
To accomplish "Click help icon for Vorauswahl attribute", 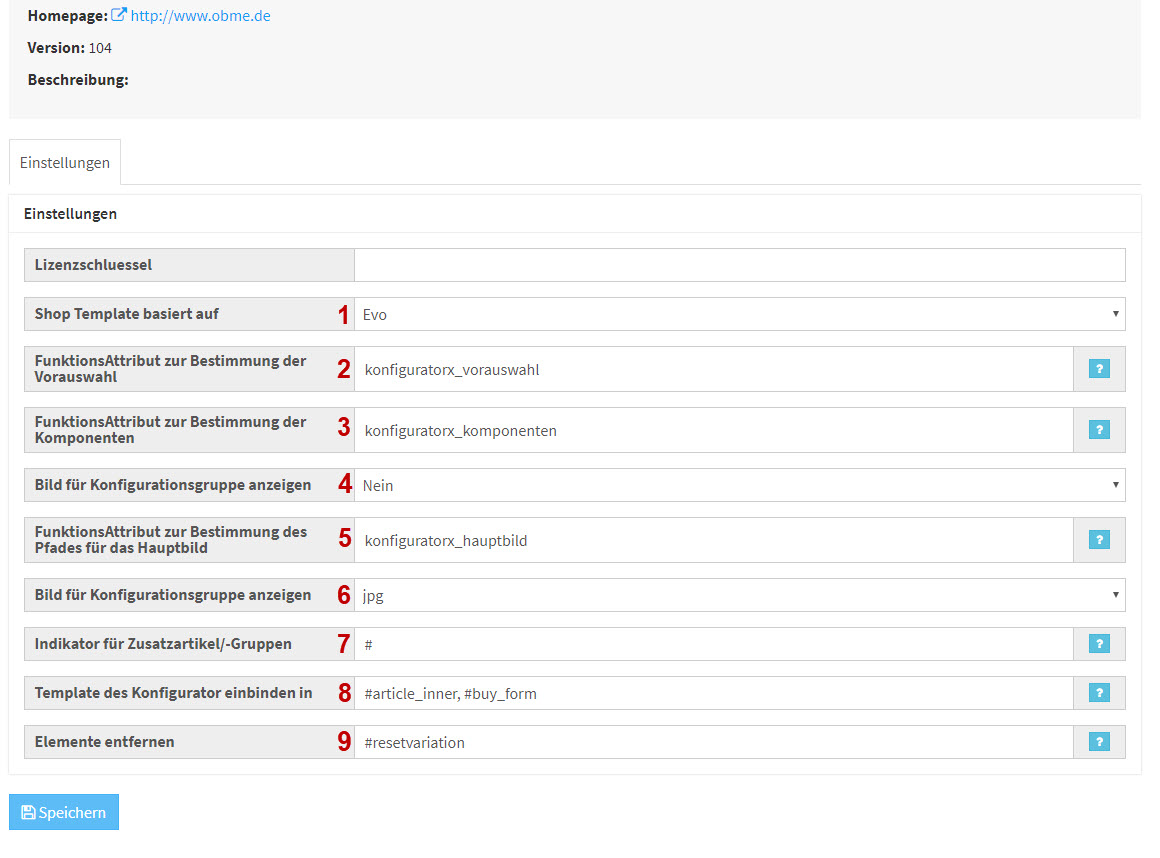I will pos(1098,369).
